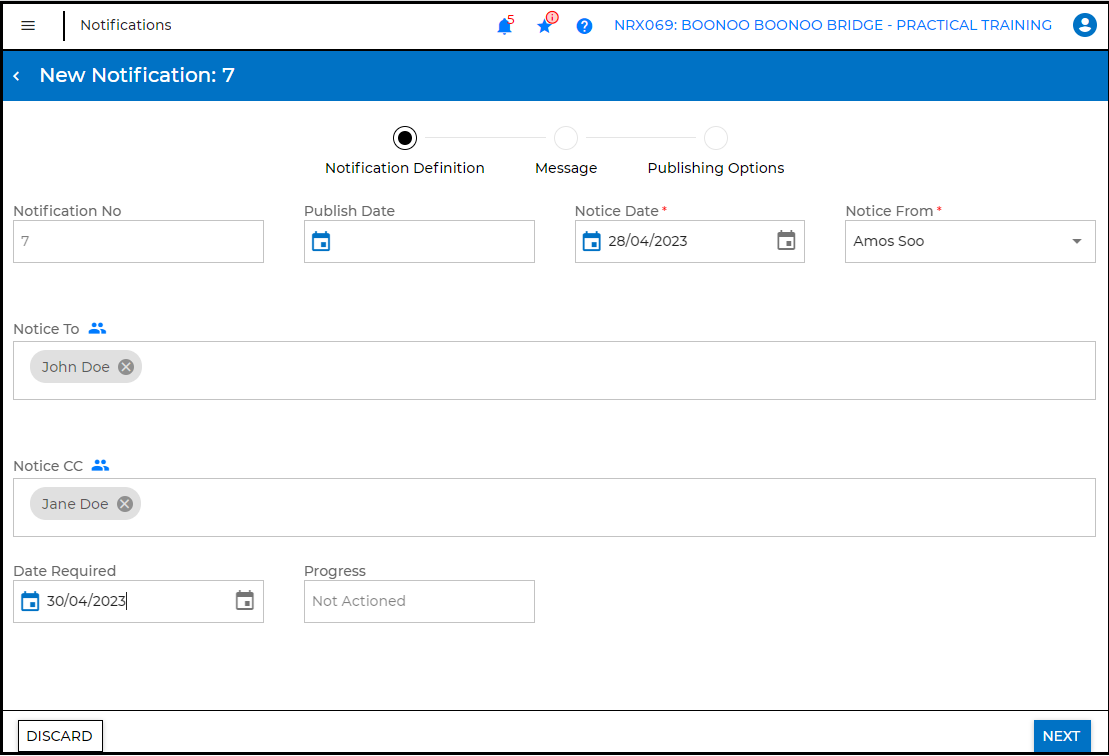Open the NRX069 Boonoo Boonoo Bridge project link
This screenshot has width=1109, height=756.
coord(832,25)
